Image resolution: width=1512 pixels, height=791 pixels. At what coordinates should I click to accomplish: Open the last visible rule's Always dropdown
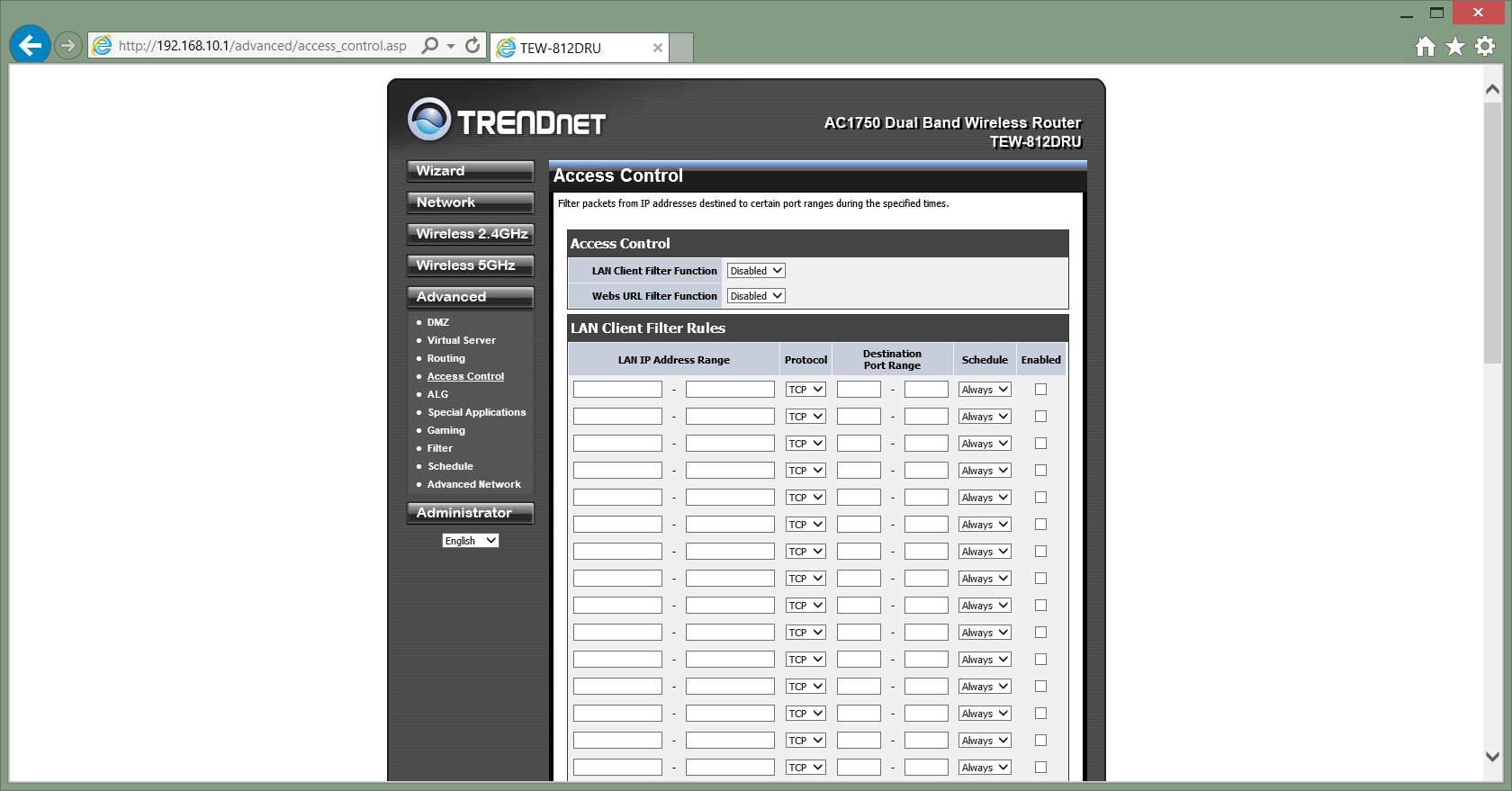[x=985, y=768]
